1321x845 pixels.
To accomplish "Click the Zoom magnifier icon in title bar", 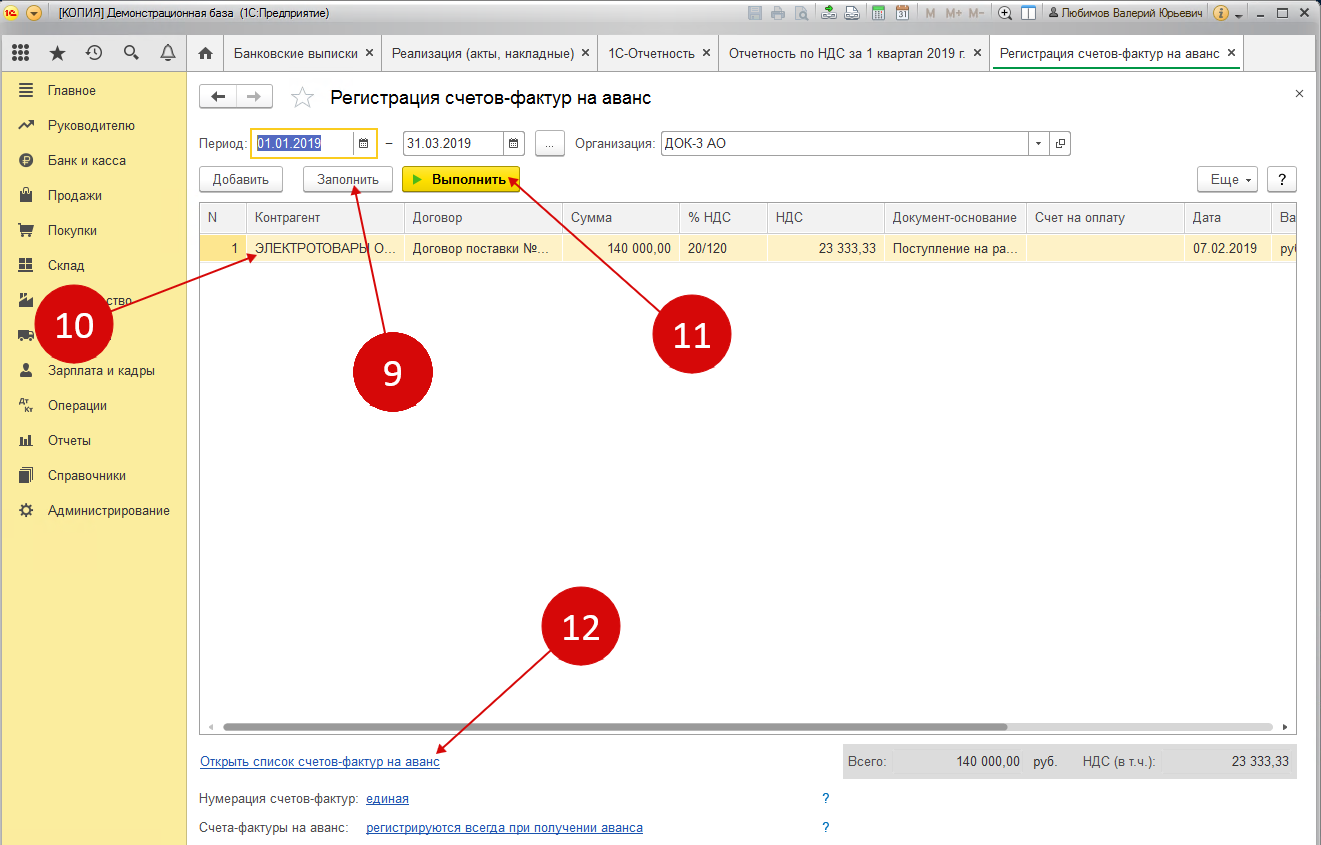I will tap(1005, 13).
